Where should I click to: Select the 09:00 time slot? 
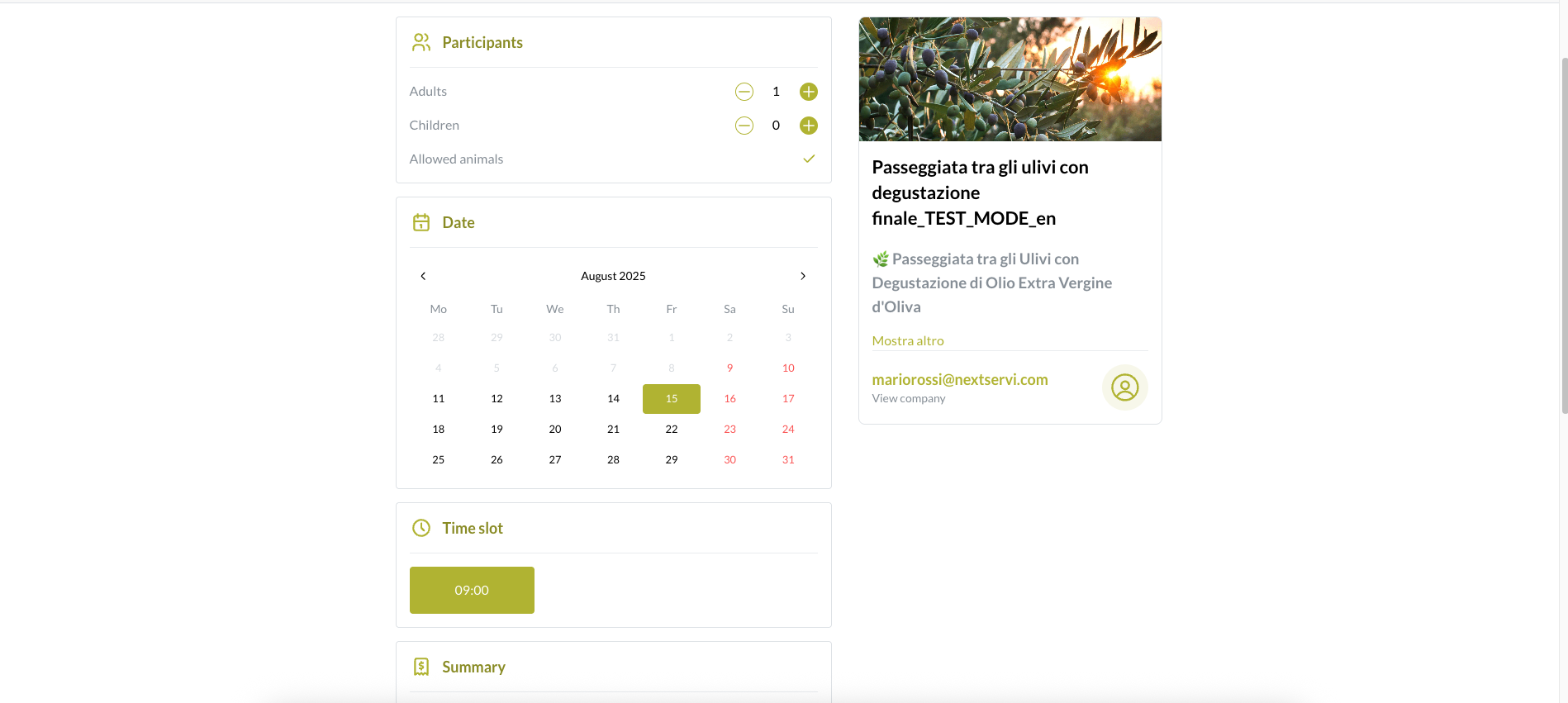pyautogui.click(x=472, y=590)
